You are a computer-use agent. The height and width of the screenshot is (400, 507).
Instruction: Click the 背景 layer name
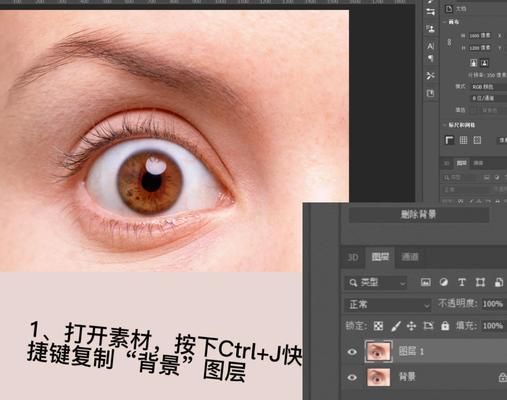coord(407,377)
